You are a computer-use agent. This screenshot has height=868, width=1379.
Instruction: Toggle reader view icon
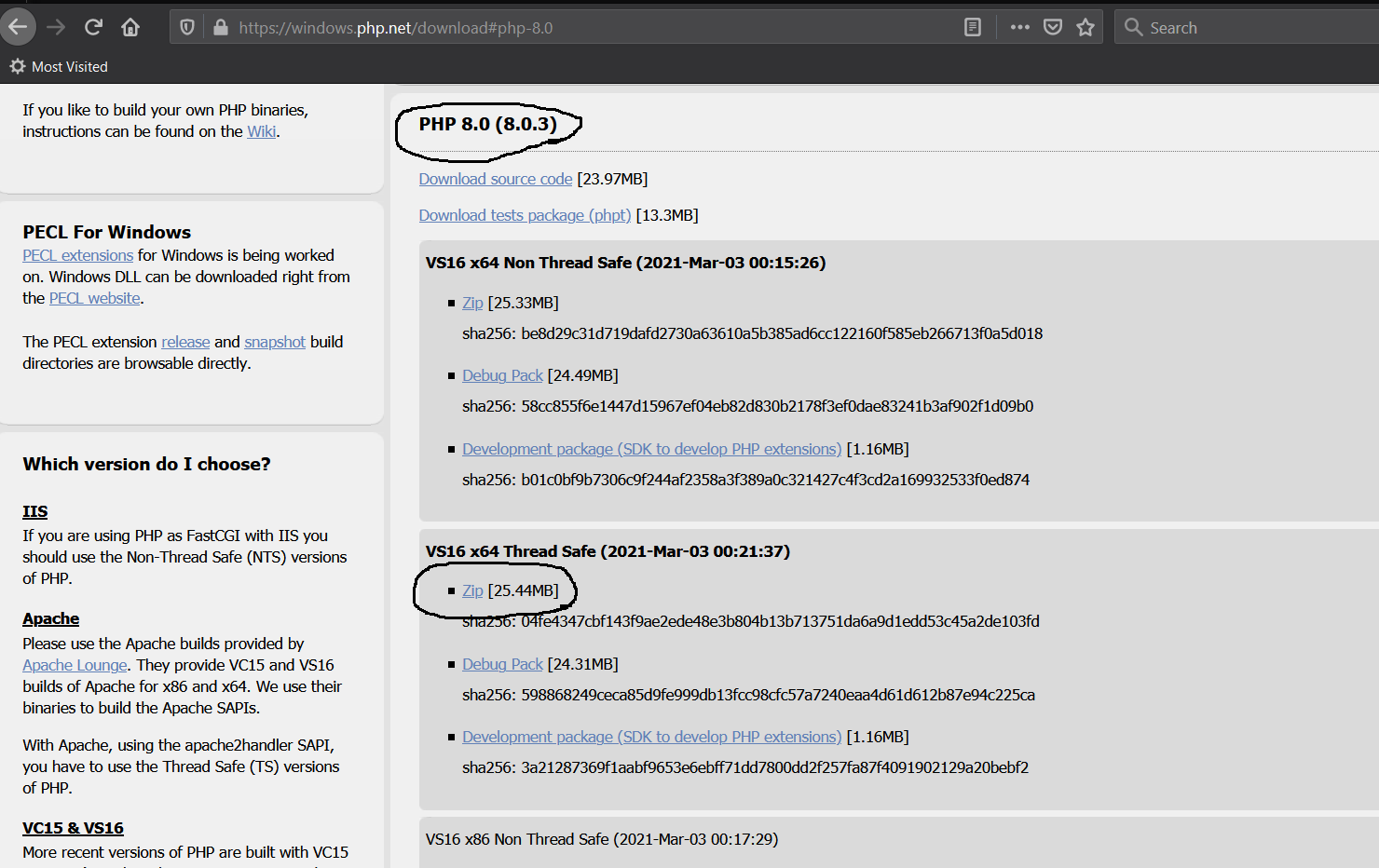point(973,28)
